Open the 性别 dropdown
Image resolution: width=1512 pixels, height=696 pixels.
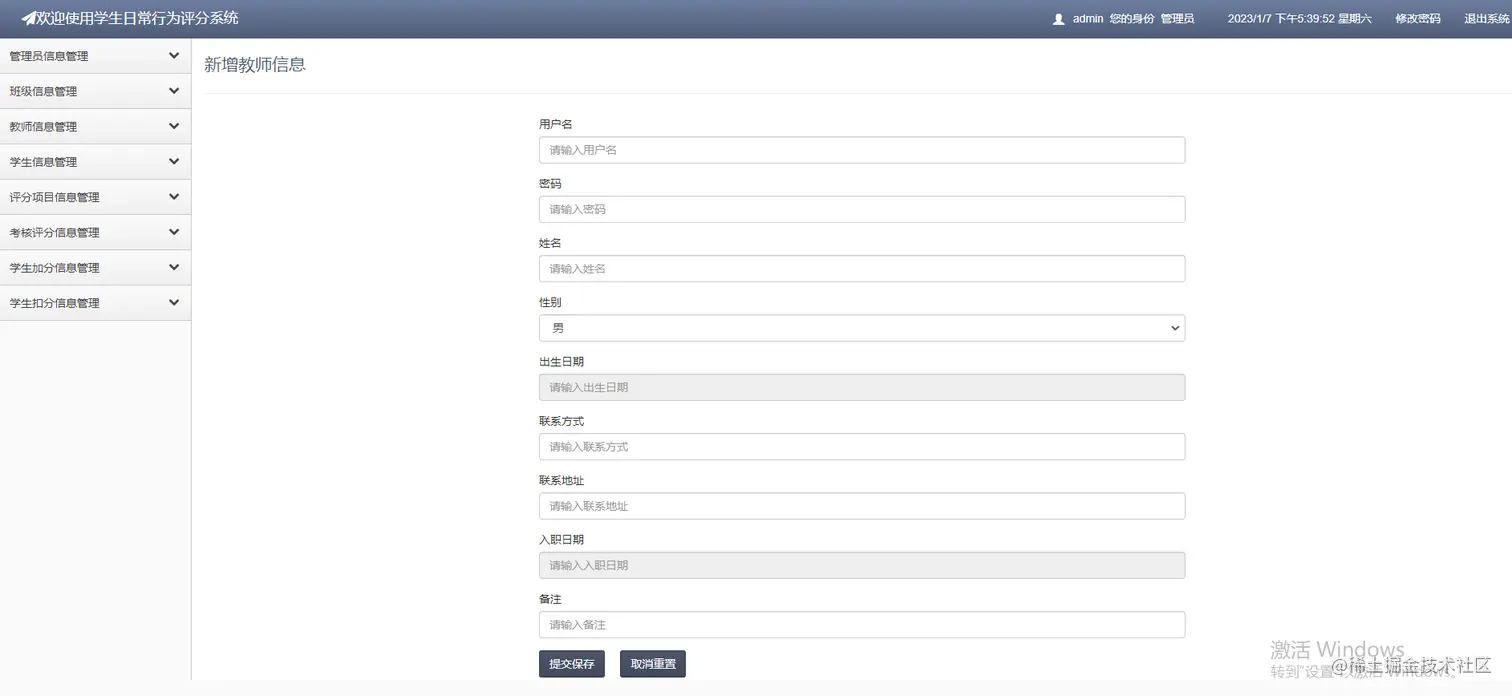pyautogui.click(x=862, y=328)
